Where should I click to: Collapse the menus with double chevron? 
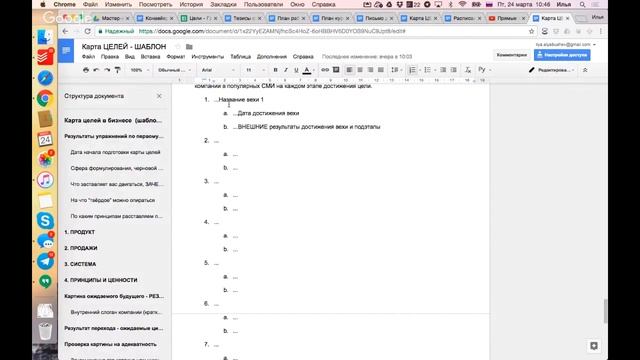(585, 70)
